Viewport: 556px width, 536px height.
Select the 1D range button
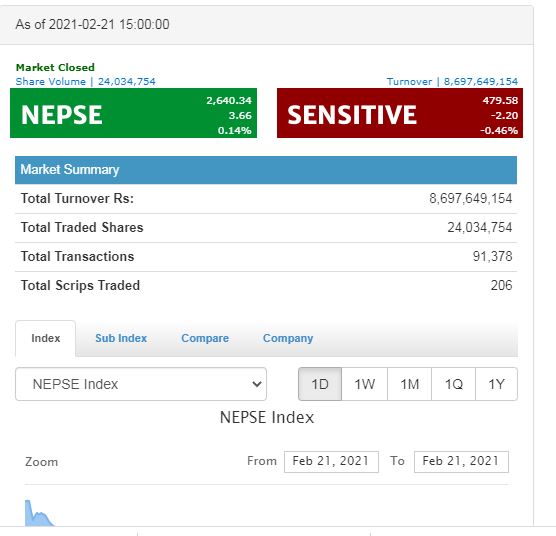(320, 384)
